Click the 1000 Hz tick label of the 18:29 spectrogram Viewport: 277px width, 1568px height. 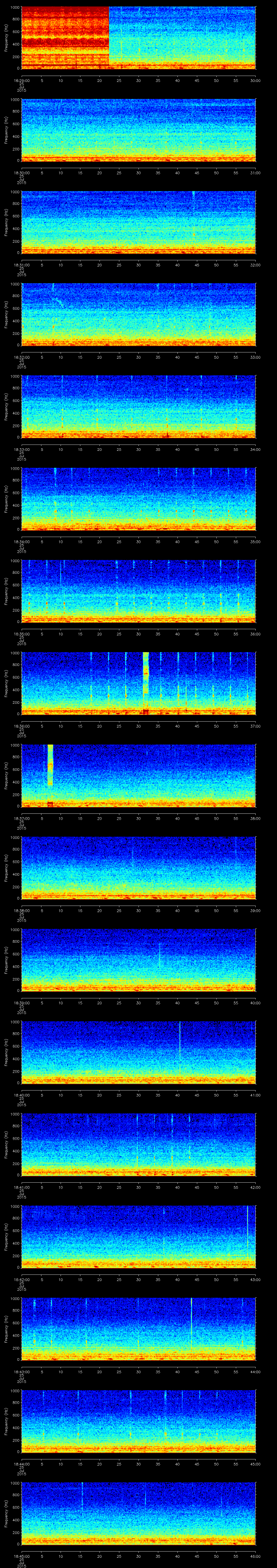(15, 8)
